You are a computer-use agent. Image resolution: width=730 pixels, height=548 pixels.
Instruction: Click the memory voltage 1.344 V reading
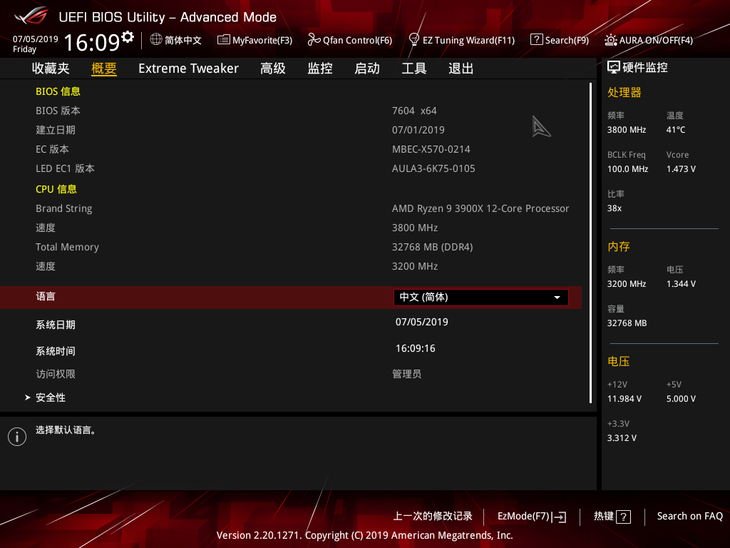(681, 284)
